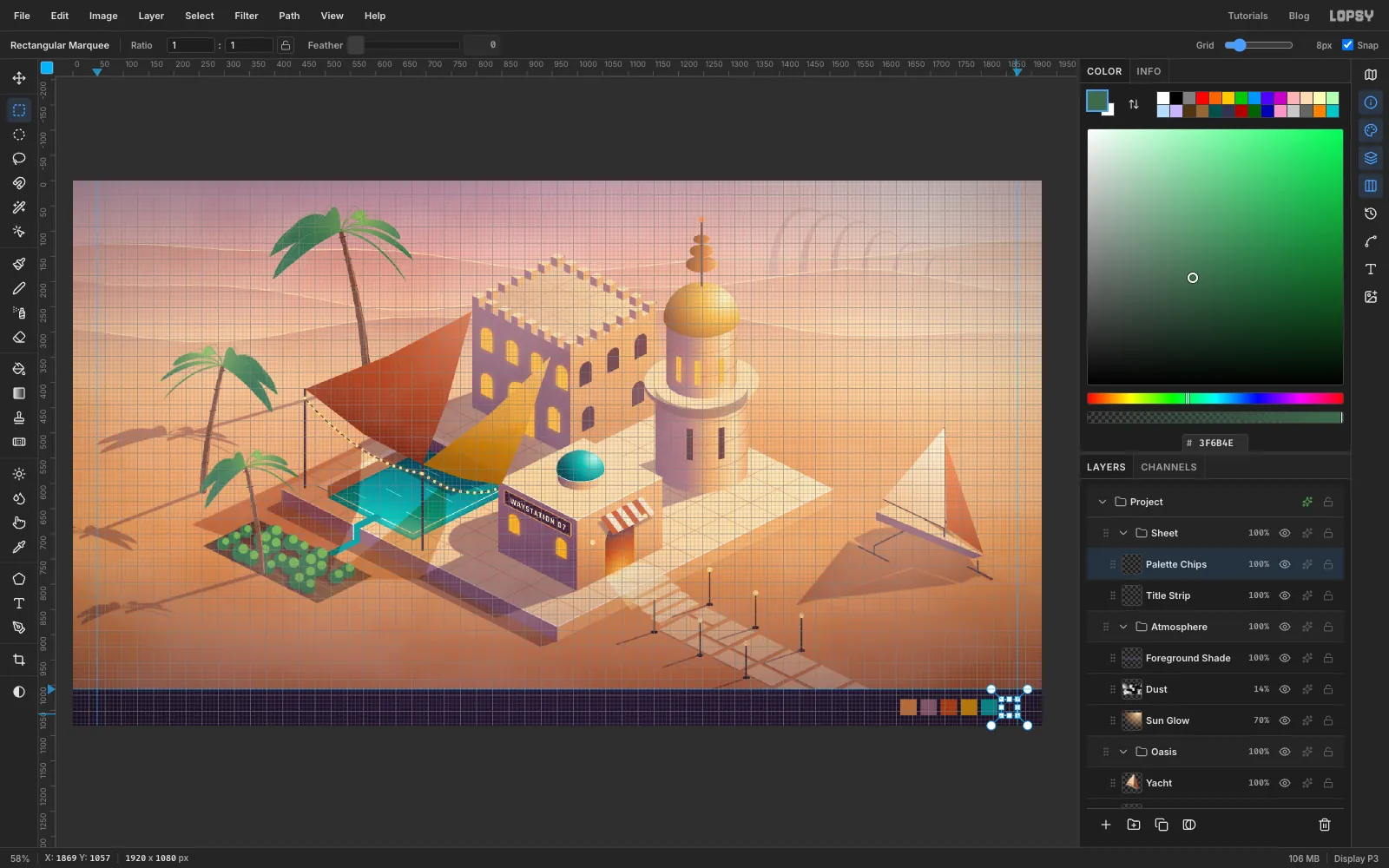Open the Tutorials link
Viewport: 1389px width, 868px height.
1247,16
